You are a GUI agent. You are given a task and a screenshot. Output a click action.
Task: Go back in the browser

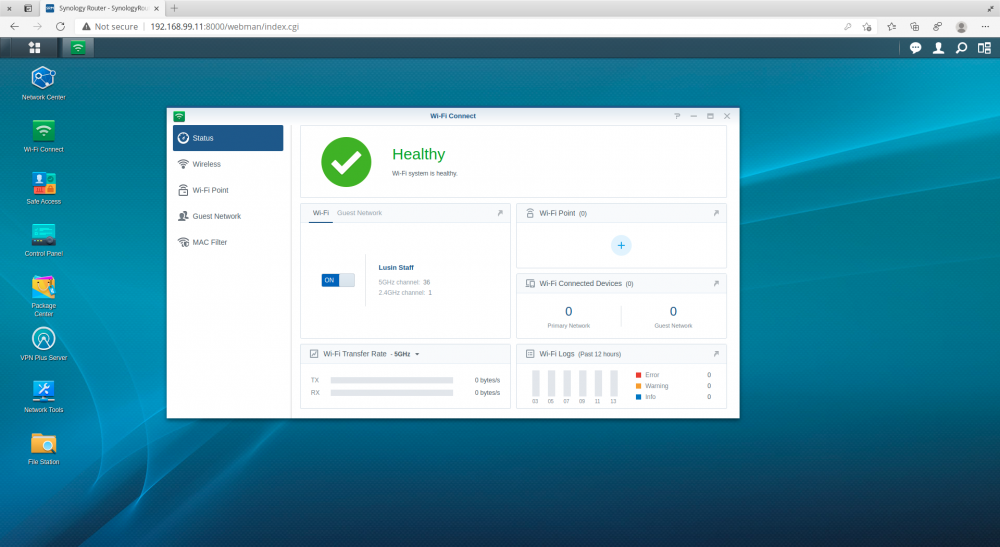coord(14,27)
